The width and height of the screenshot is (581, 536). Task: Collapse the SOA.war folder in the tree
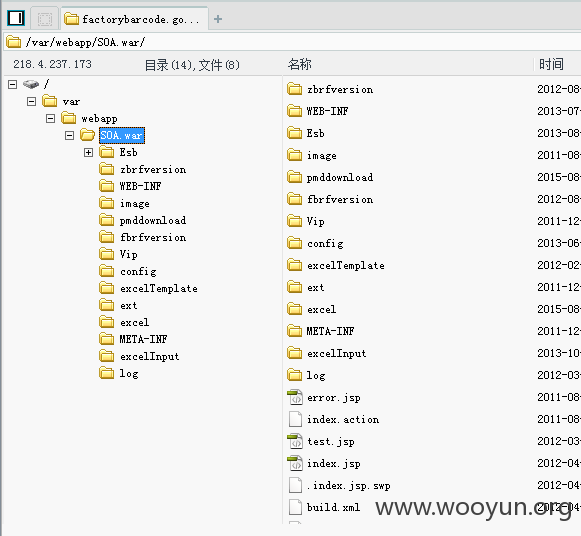click(x=69, y=135)
